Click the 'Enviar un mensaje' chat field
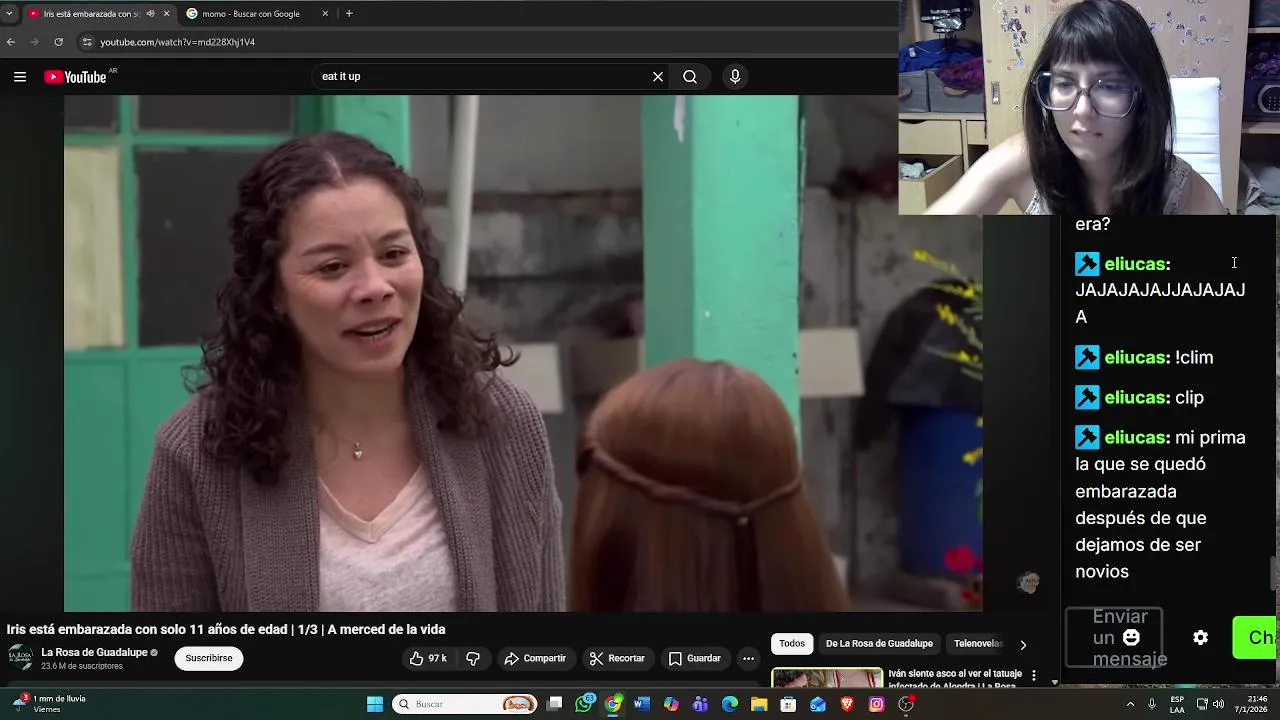The width and height of the screenshot is (1280, 720). coord(1113,637)
